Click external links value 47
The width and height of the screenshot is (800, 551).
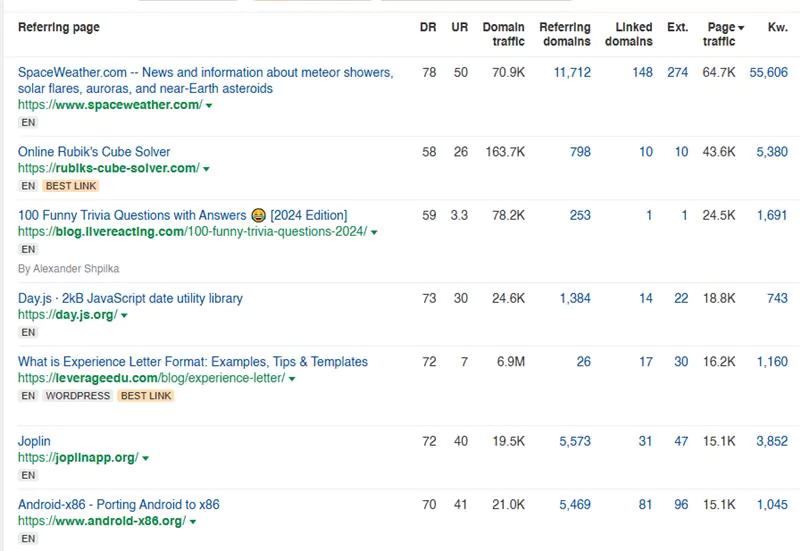pos(681,441)
